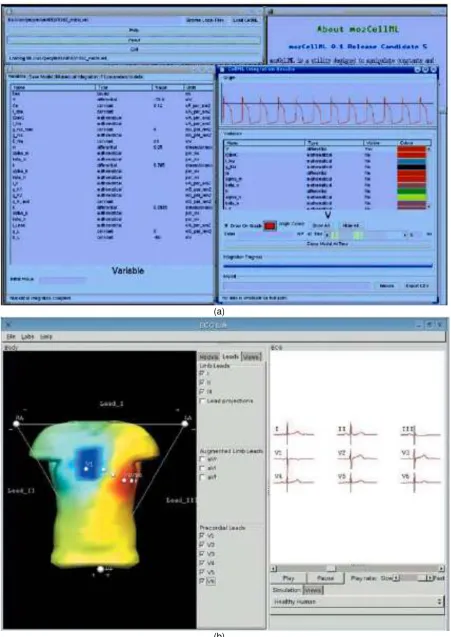Click the lead I ECG trace
The image size is (451, 637).
(293, 433)
